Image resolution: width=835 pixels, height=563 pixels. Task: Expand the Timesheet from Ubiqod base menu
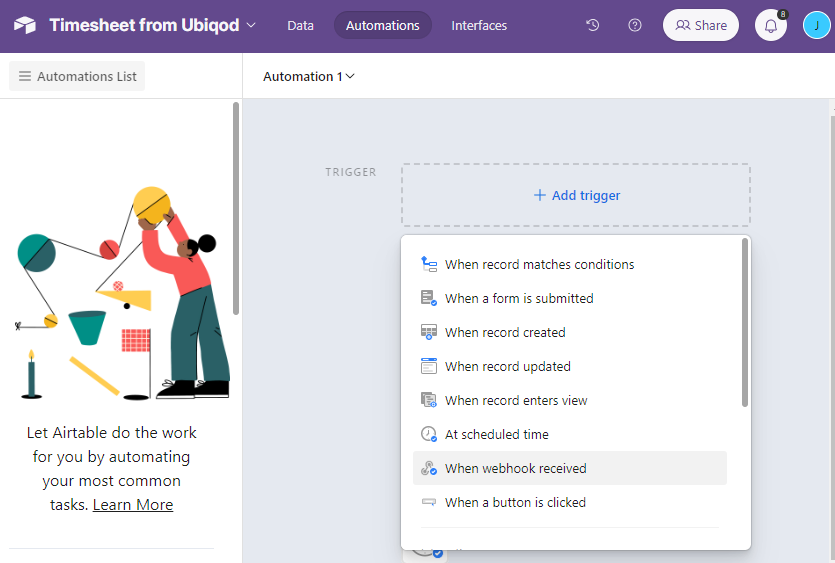(251, 25)
